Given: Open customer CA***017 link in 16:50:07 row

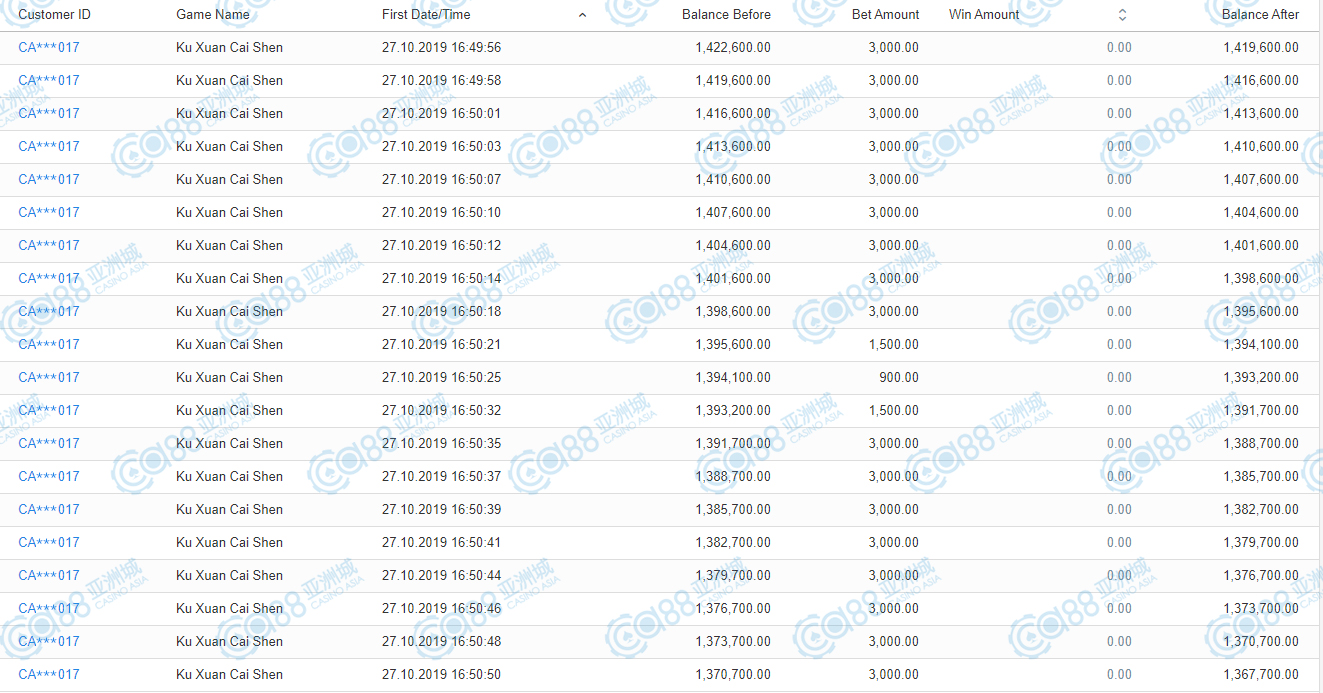Looking at the screenshot, I should click(49, 180).
